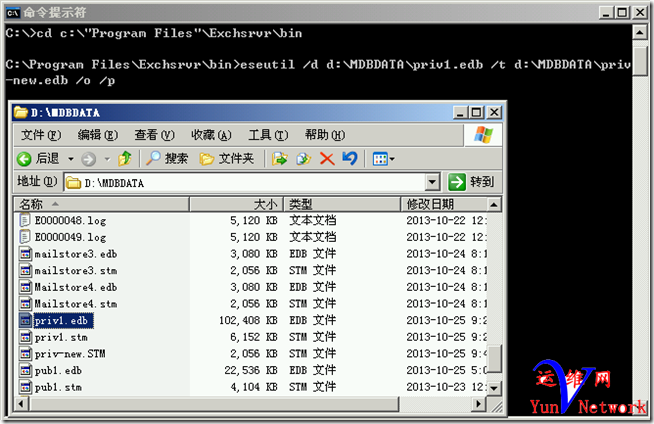Click the Copy To folder icon
654x424 pixels.
(x=303, y=159)
